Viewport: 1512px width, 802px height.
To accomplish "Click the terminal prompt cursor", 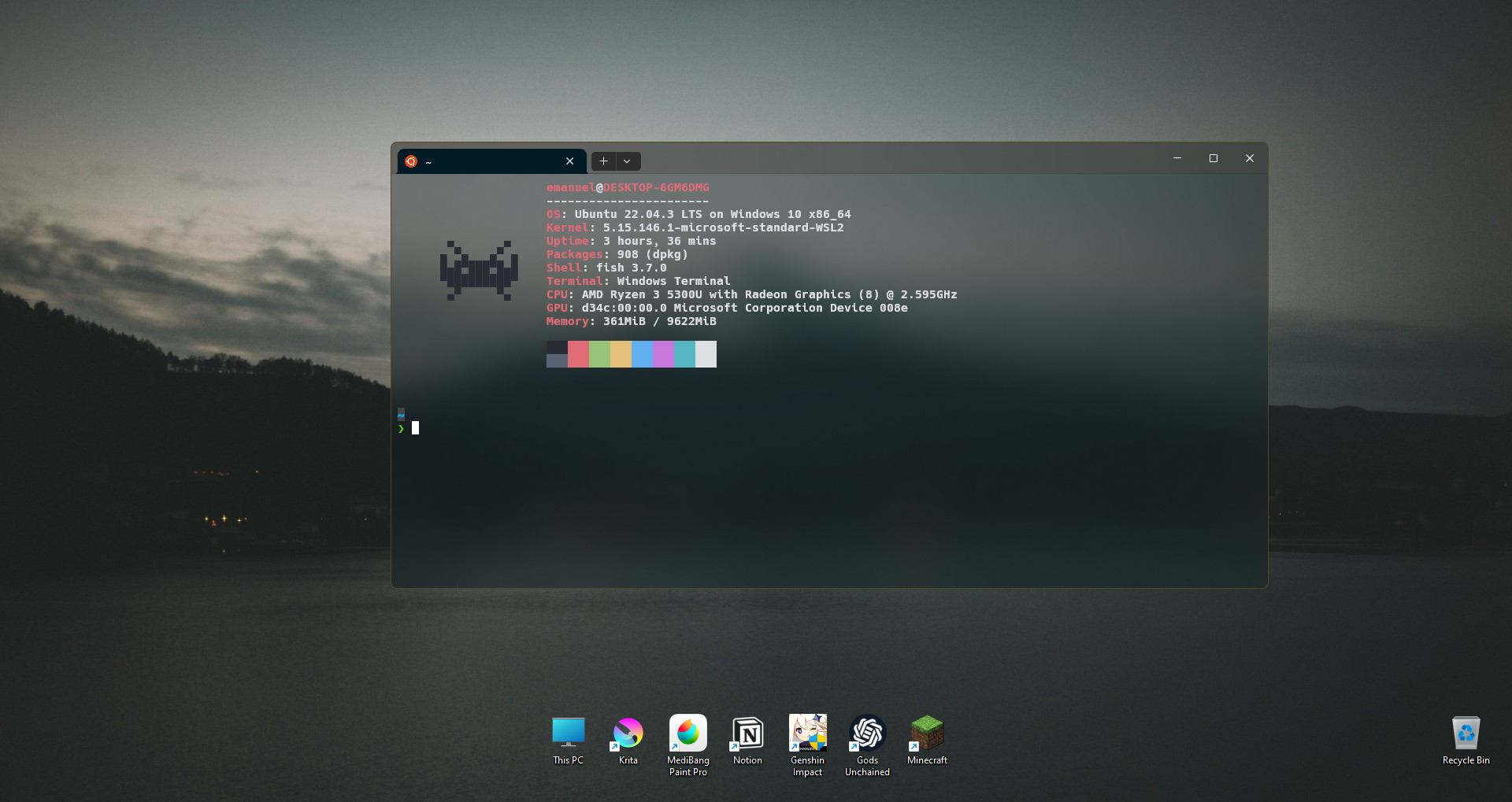I will point(415,428).
